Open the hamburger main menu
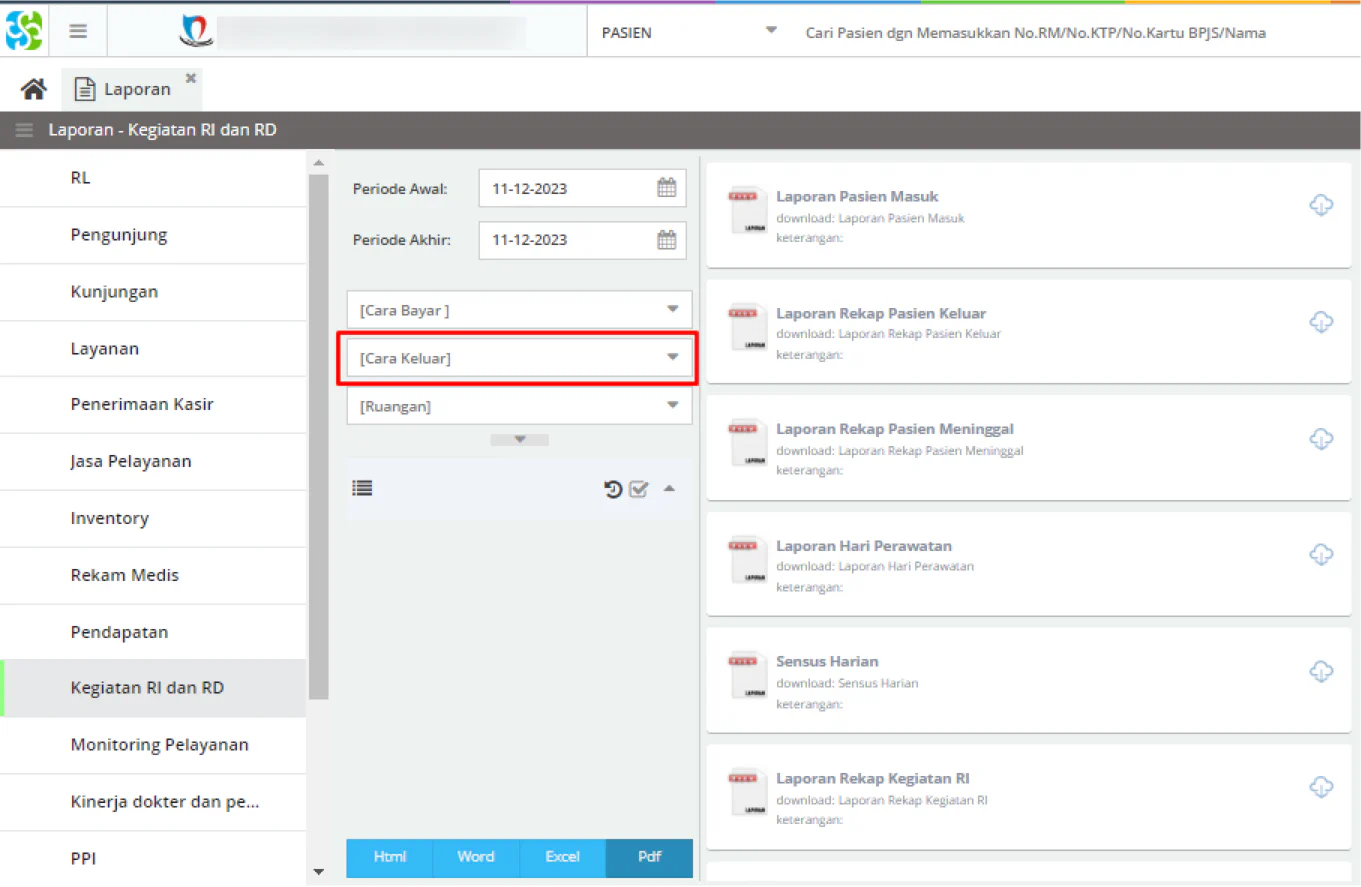 click(x=78, y=31)
